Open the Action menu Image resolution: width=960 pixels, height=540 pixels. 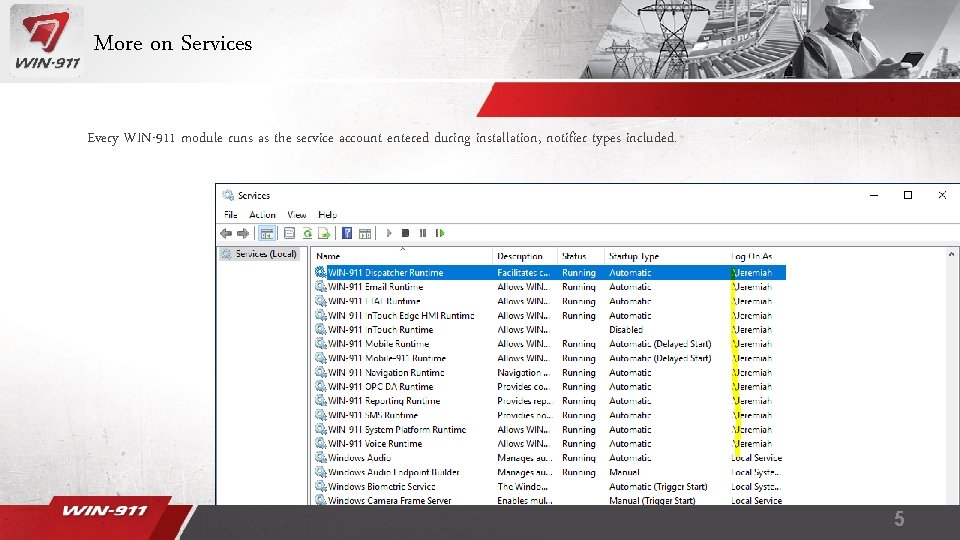click(262, 215)
